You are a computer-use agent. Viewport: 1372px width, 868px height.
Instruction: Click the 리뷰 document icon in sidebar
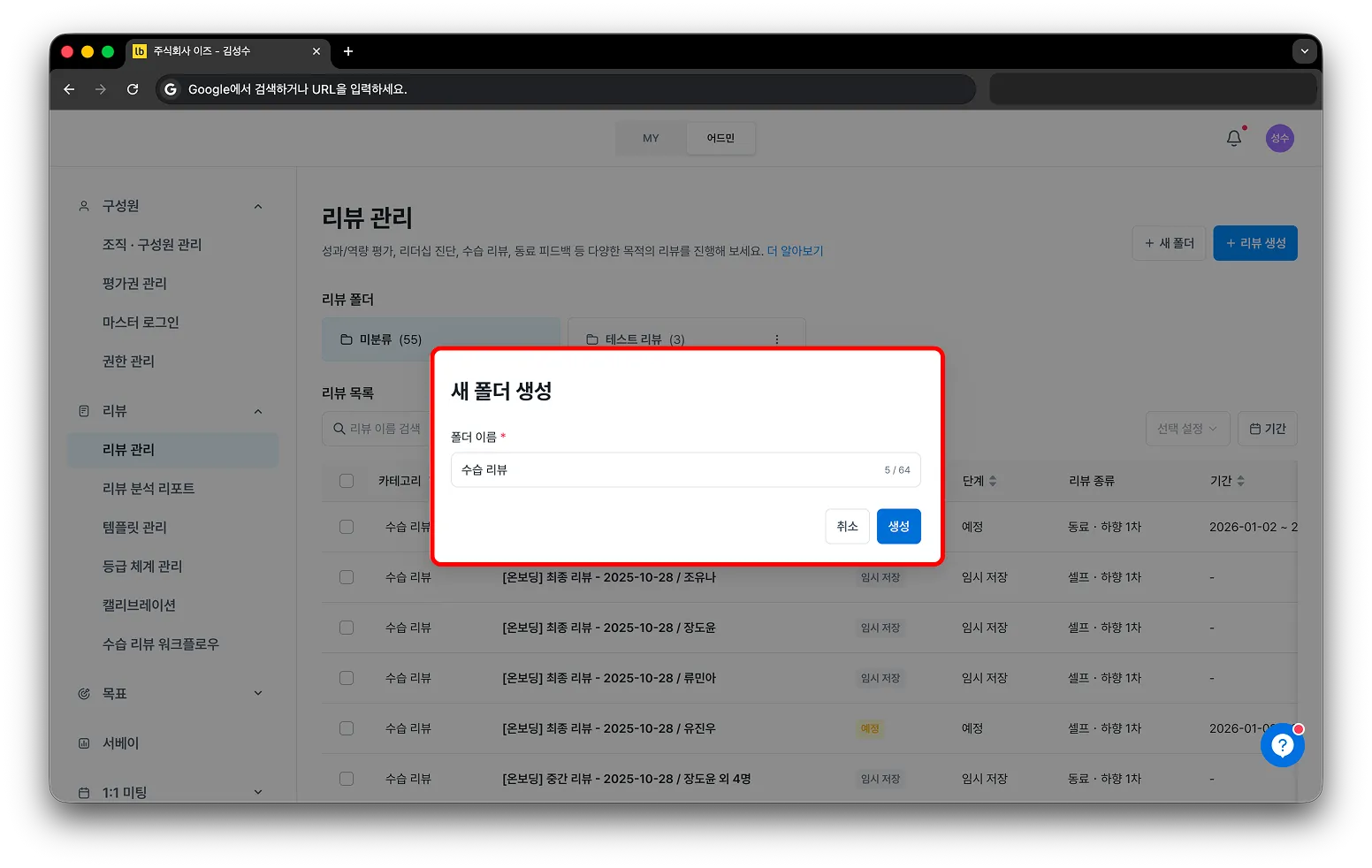click(84, 411)
